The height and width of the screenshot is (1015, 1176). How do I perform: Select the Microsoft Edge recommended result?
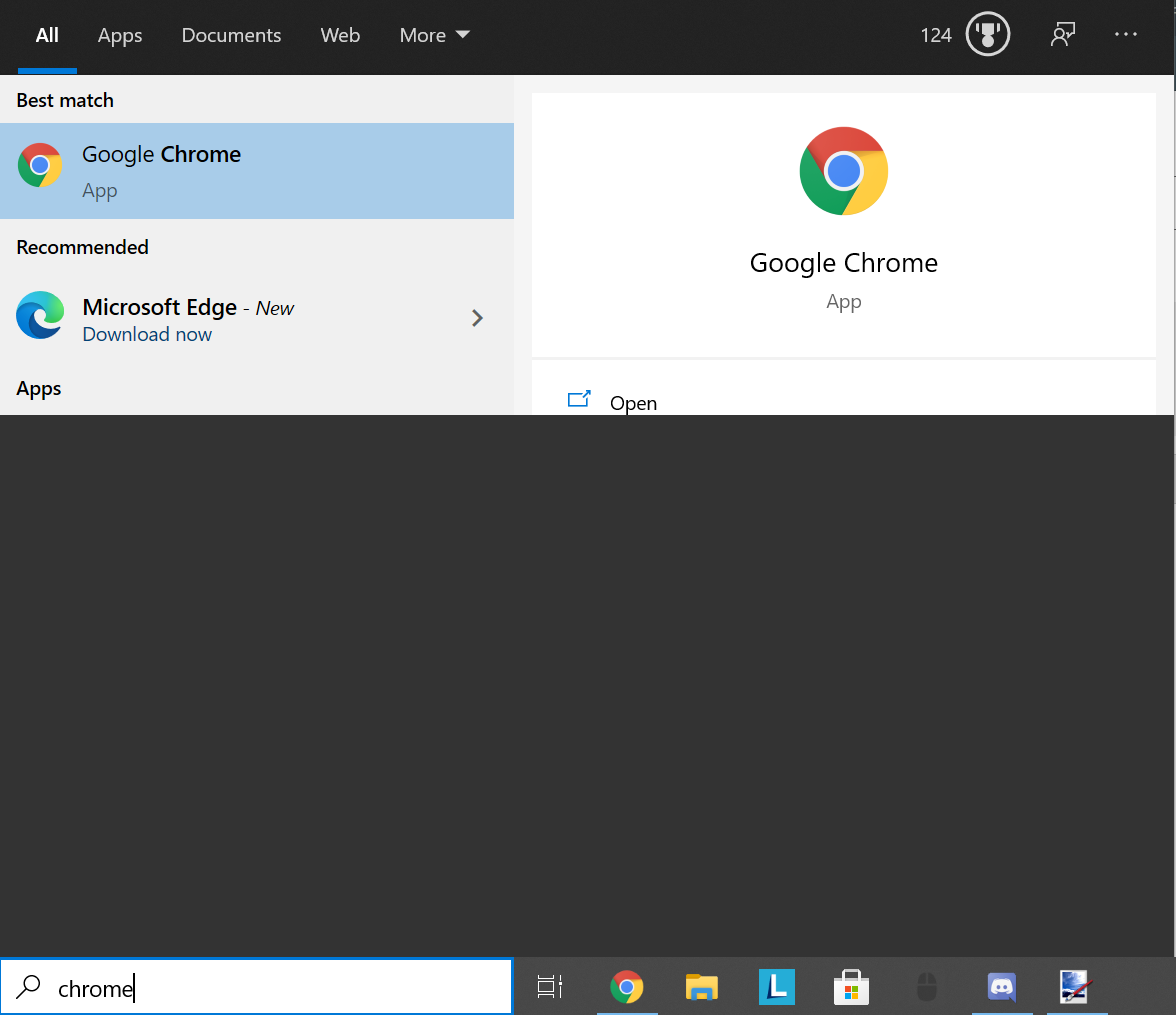tap(256, 318)
